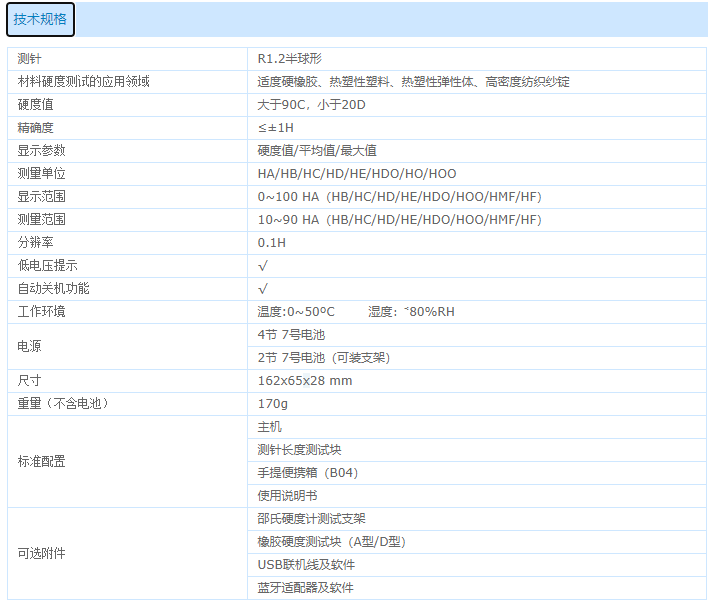This screenshot has height=604, width=712.
Task: Click the 测针 row label
Action: click(30, 59)
